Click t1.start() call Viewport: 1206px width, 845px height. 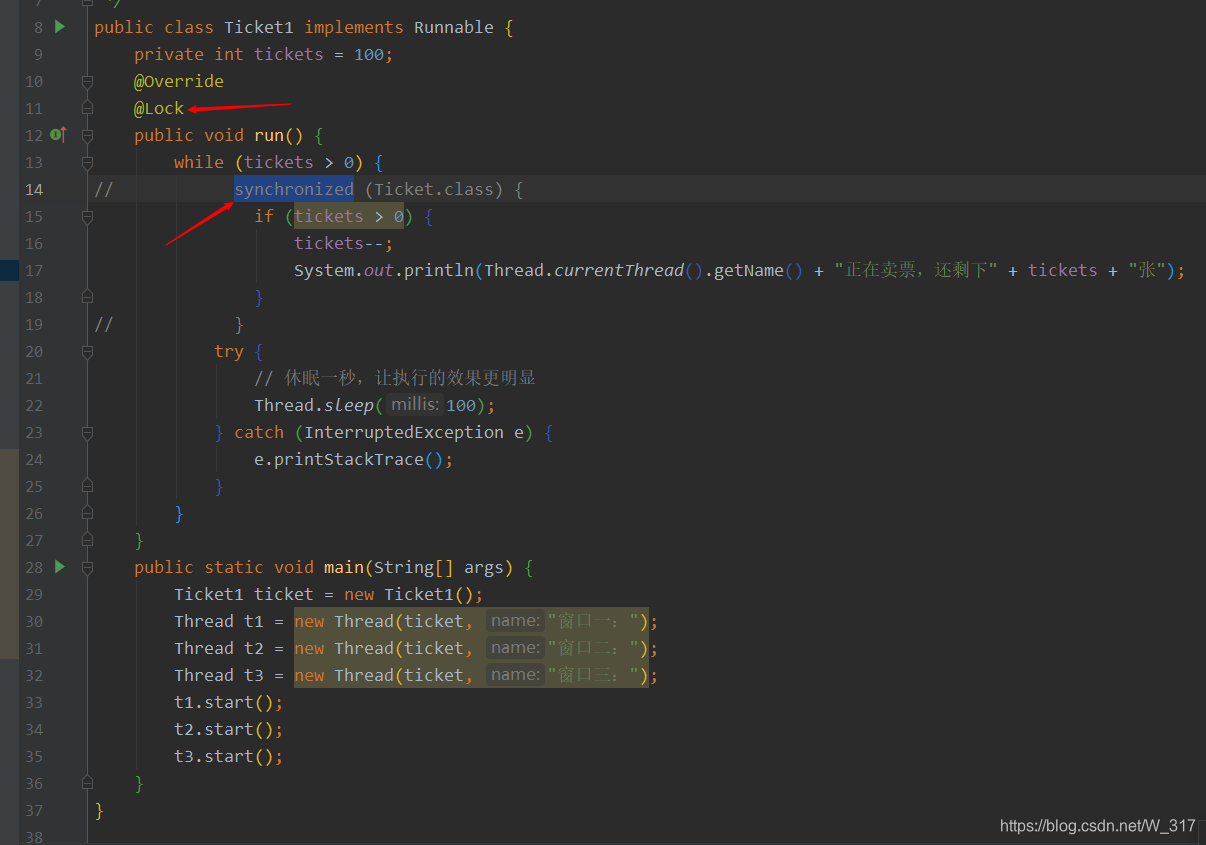[229, 702]
